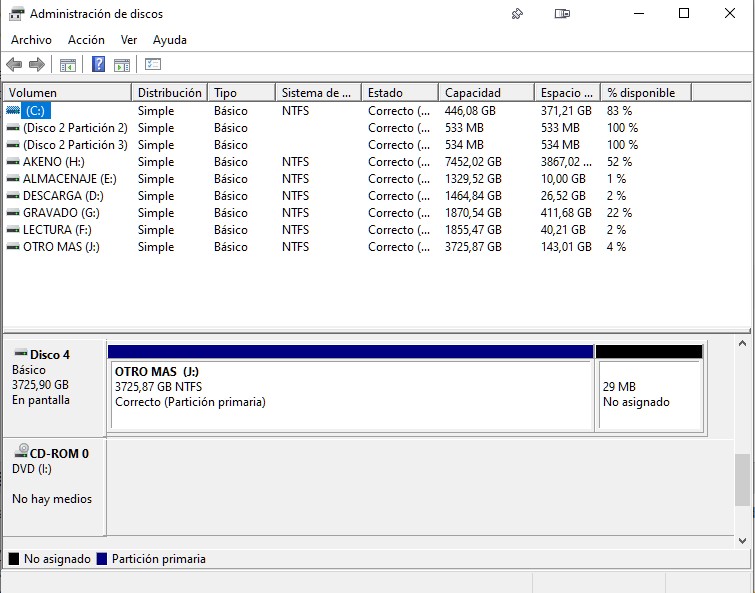The width and height of the screenshot is (755, 593).
Task: Show/hide action pane toolbar icon
Action: (122, 64)
